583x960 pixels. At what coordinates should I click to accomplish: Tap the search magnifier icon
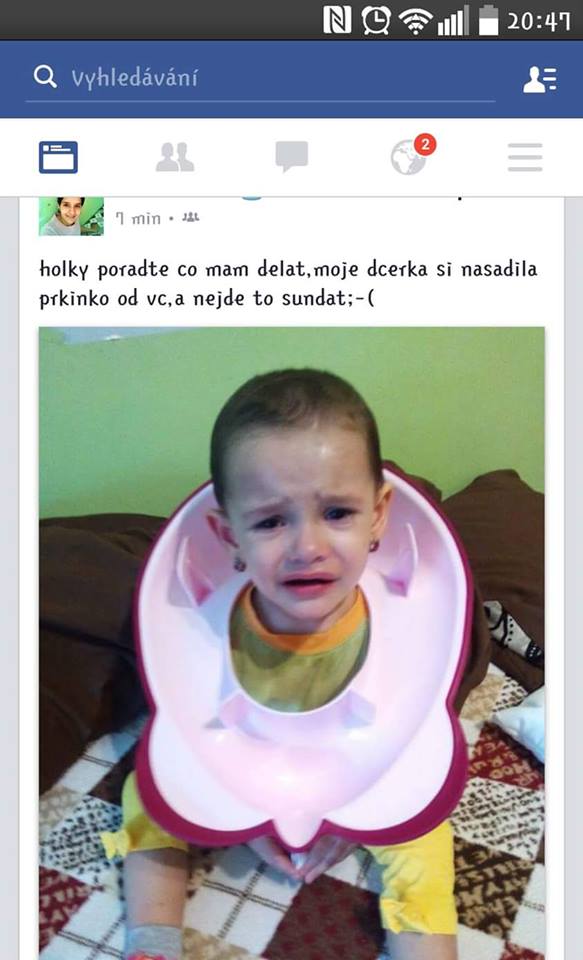pos(45,77)
